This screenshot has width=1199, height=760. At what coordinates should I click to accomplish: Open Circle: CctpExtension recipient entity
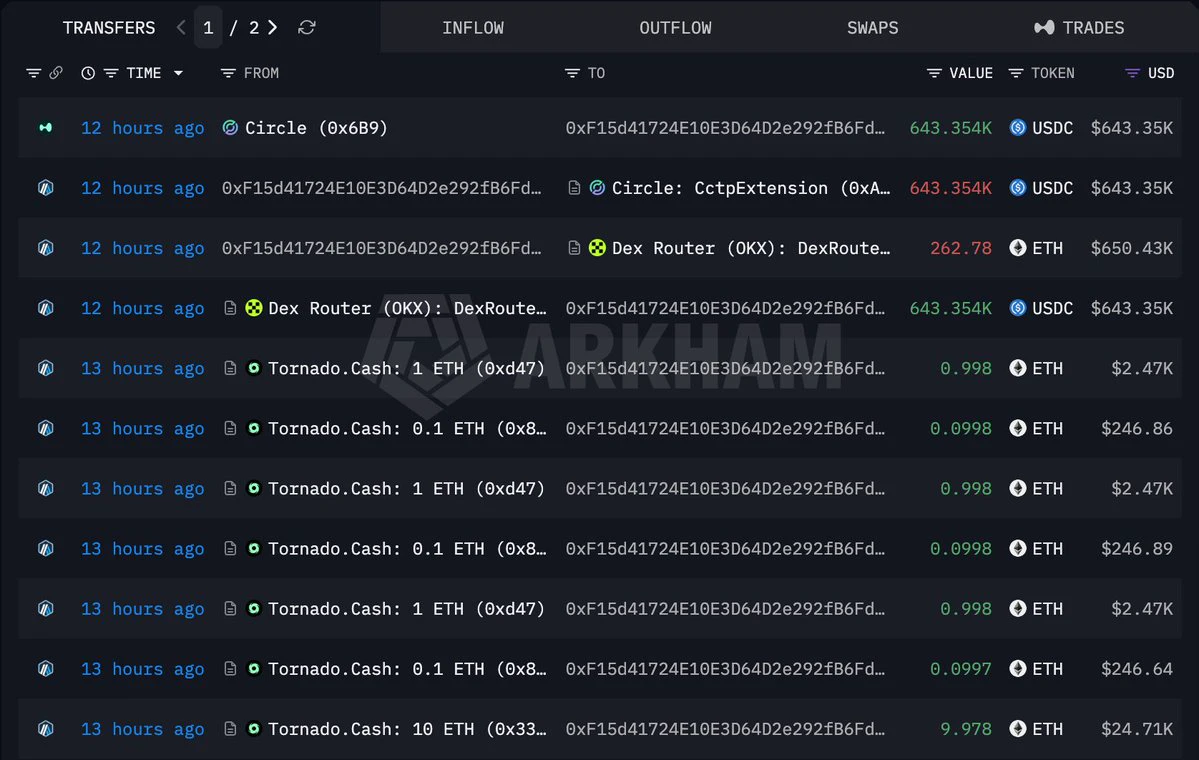click(751, 188)
